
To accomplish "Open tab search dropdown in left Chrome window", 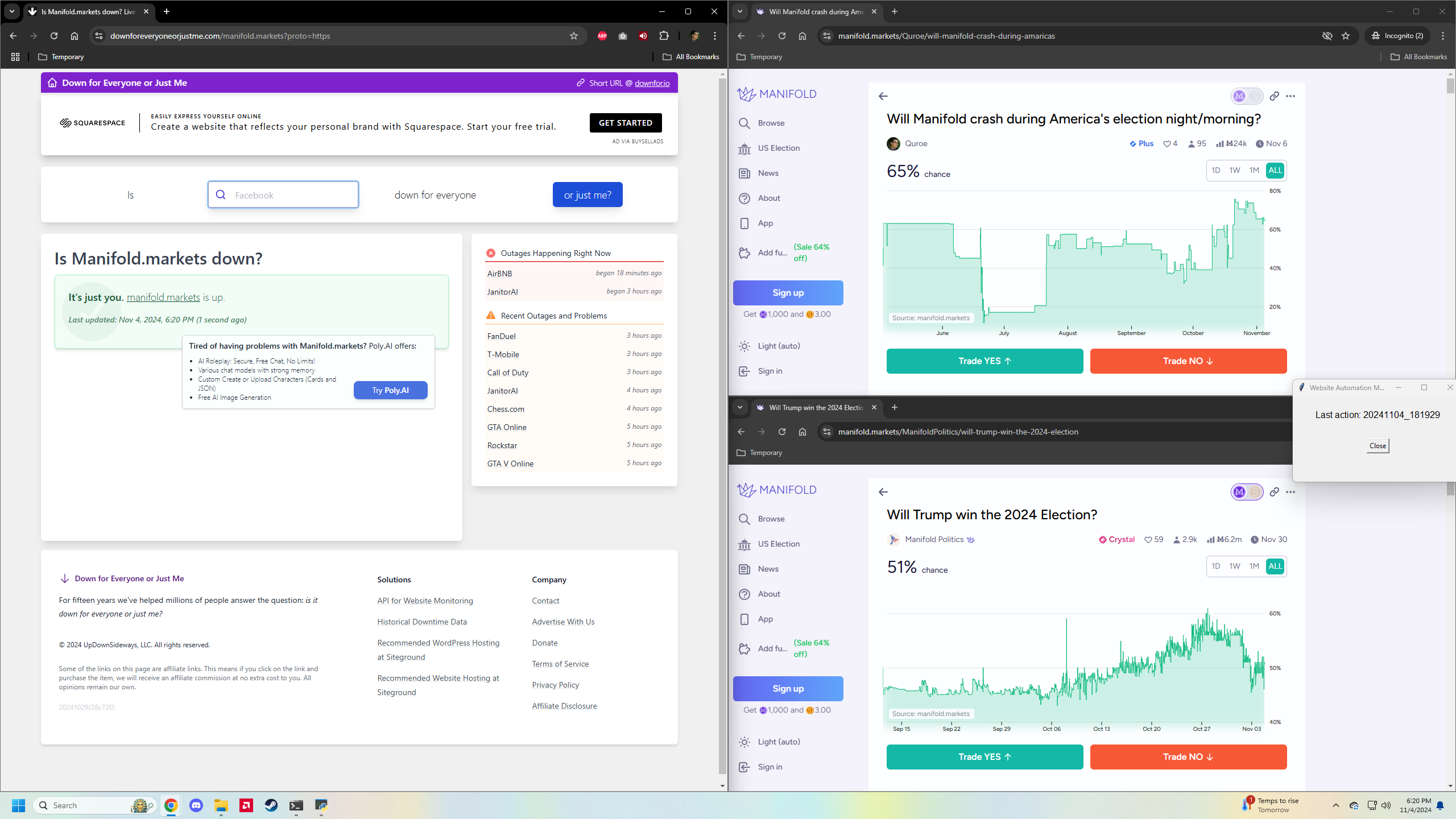I will (12, 11).
